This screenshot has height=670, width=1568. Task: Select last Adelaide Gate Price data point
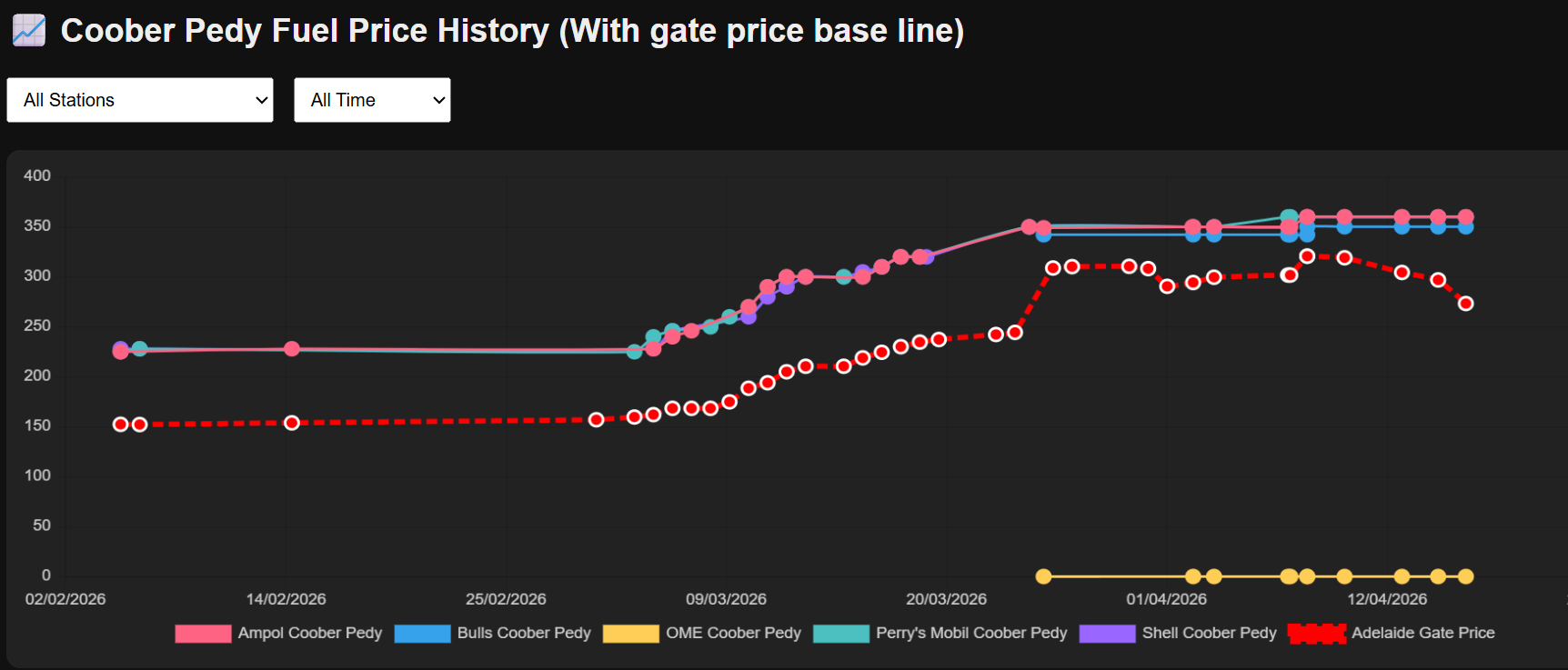(1465, 304)
